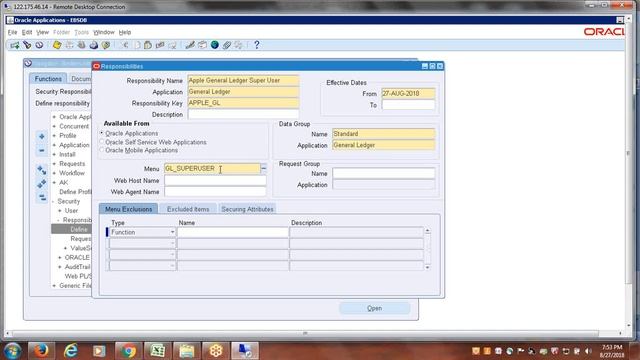Select the Define item in the tree
The image size is (640, 360).
[x=78, y=229]
